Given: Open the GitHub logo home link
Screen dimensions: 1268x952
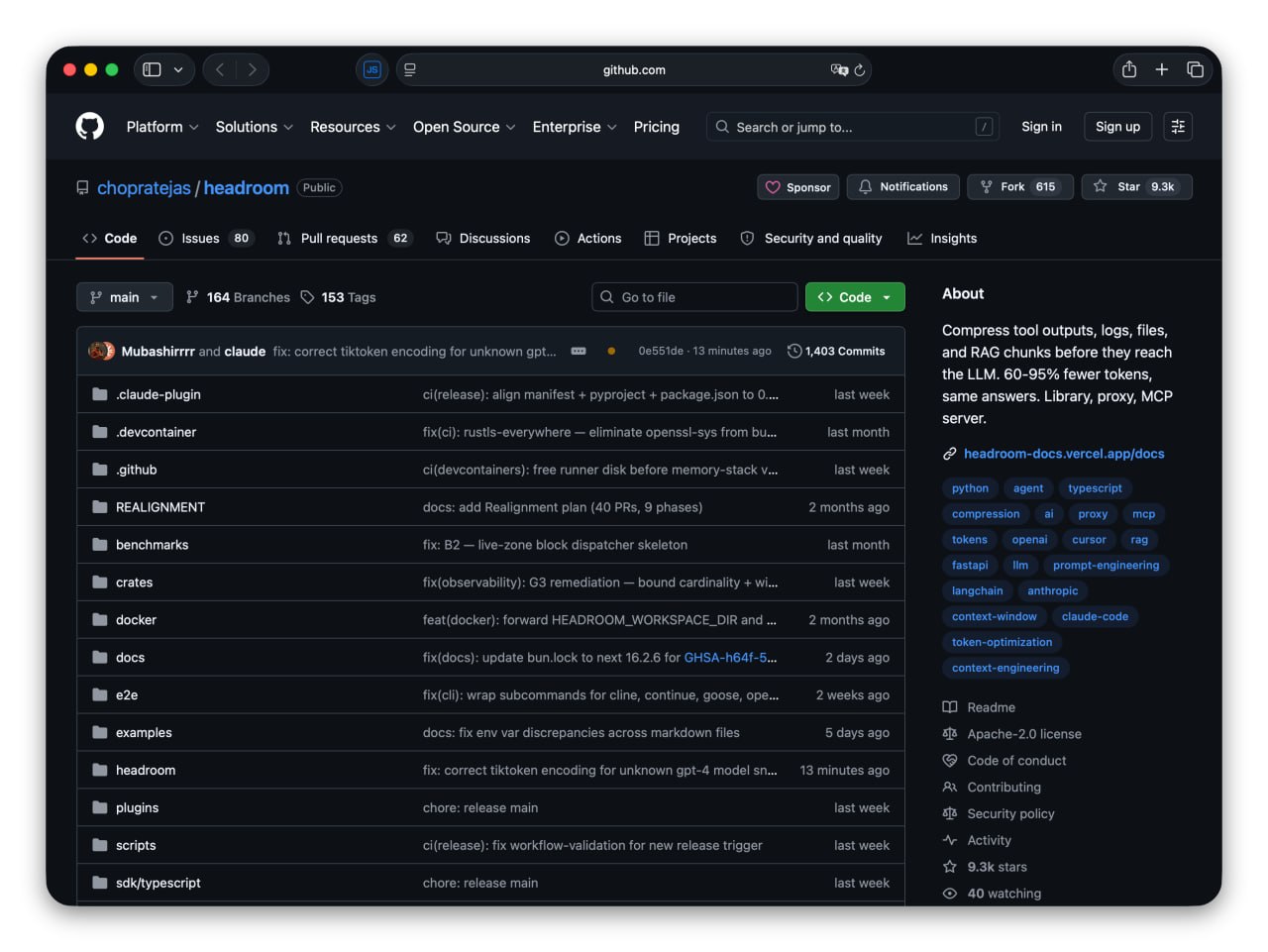Looking at the screenshot, I should coord(90,127).
